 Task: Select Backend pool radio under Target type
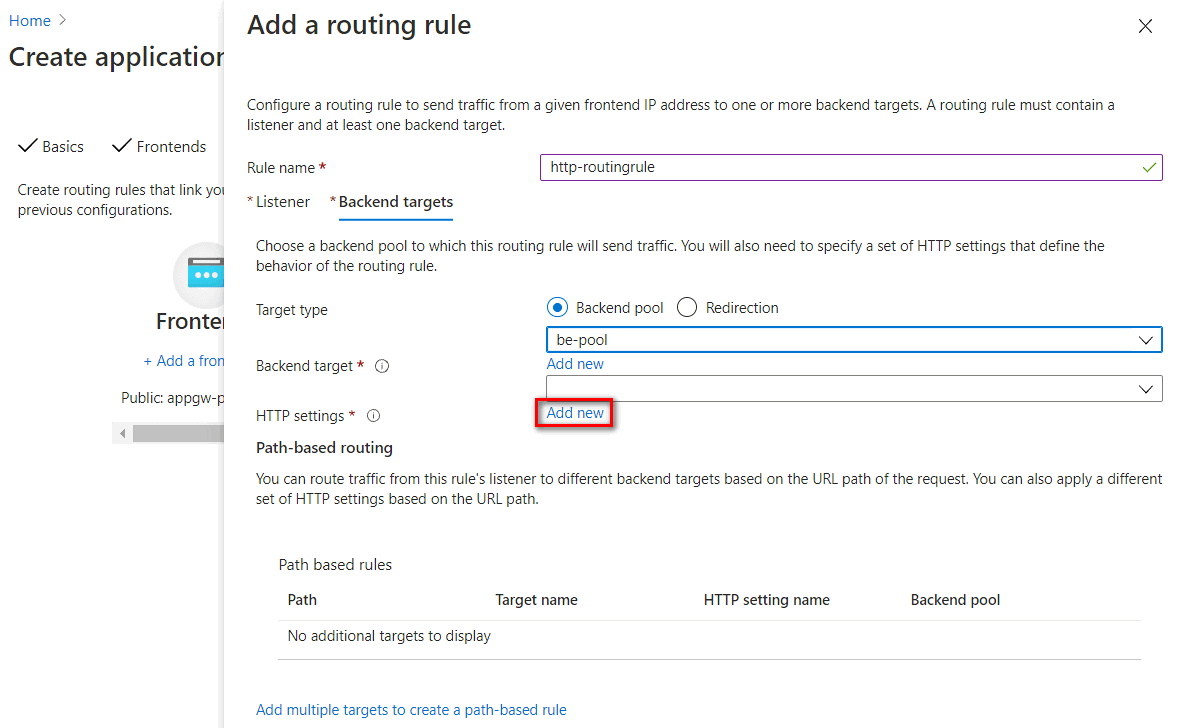coord(557,307)
